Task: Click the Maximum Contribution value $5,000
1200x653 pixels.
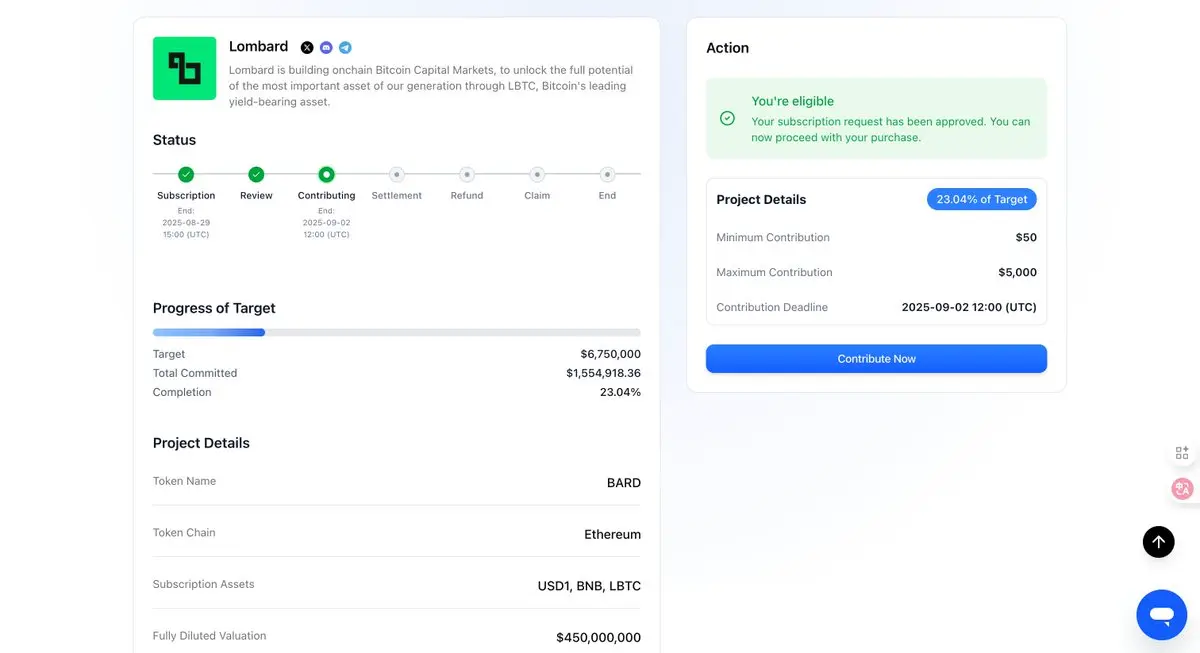Action: point(1017,272)
